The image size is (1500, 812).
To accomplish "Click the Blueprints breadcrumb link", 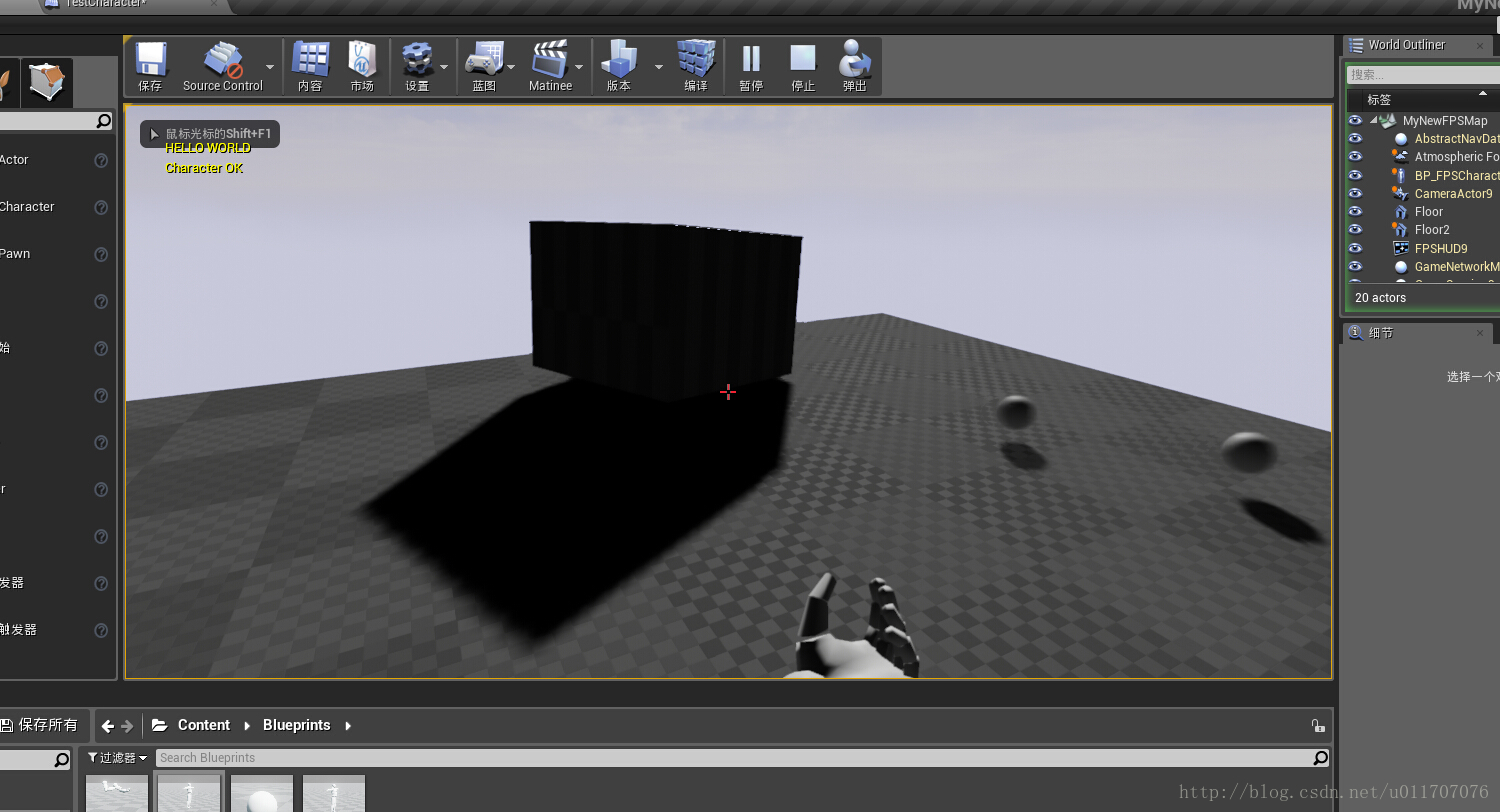I will 297,725.
